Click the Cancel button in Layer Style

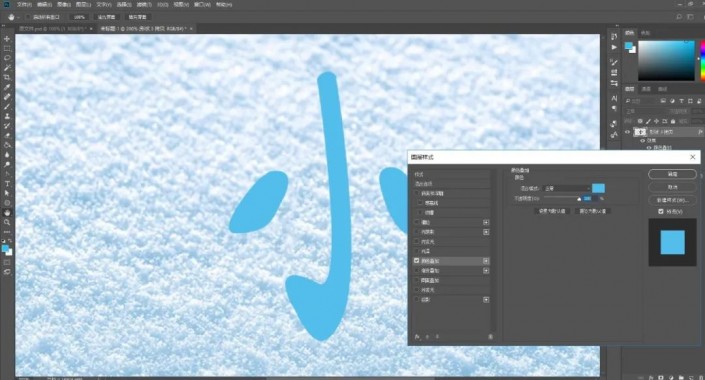click(672, 187)
